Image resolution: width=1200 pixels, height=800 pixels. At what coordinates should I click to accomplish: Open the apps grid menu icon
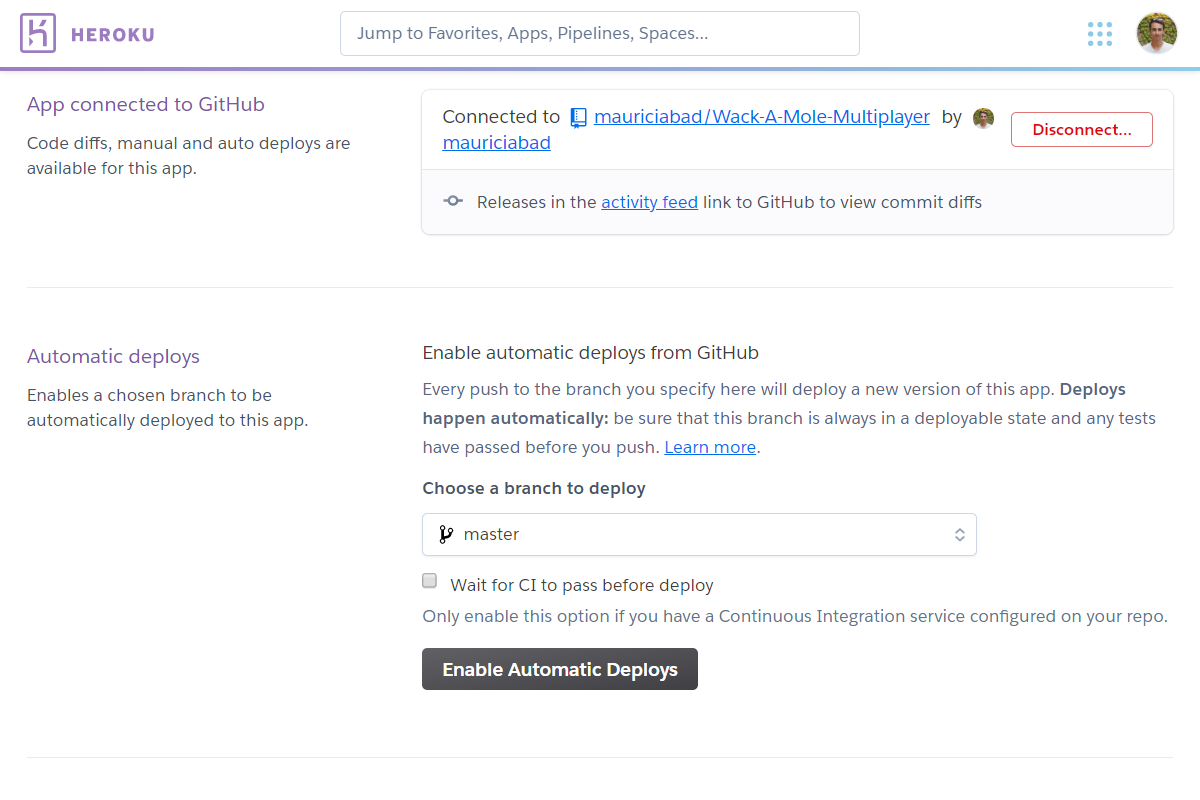tap(1100, 34)
